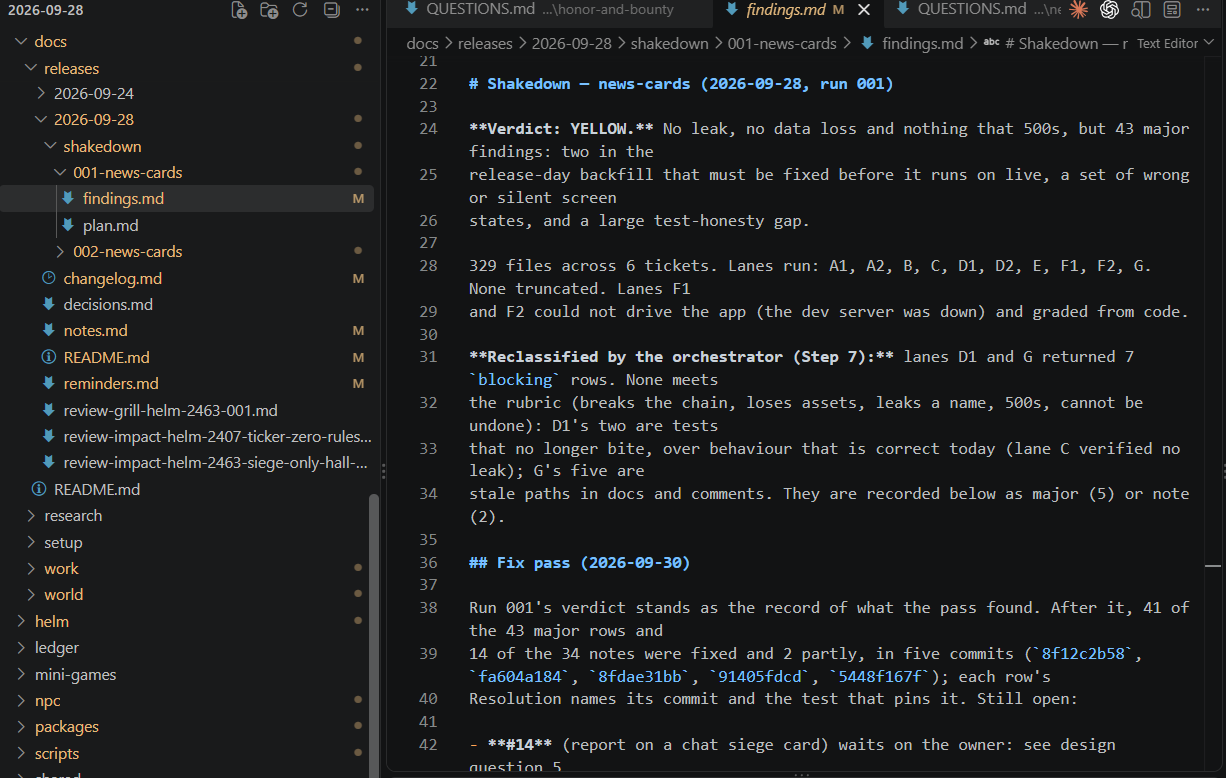The width and height of the screenshot is (1226, 778).
Task: Expand the research folder
Action: (x=32, y=515)
